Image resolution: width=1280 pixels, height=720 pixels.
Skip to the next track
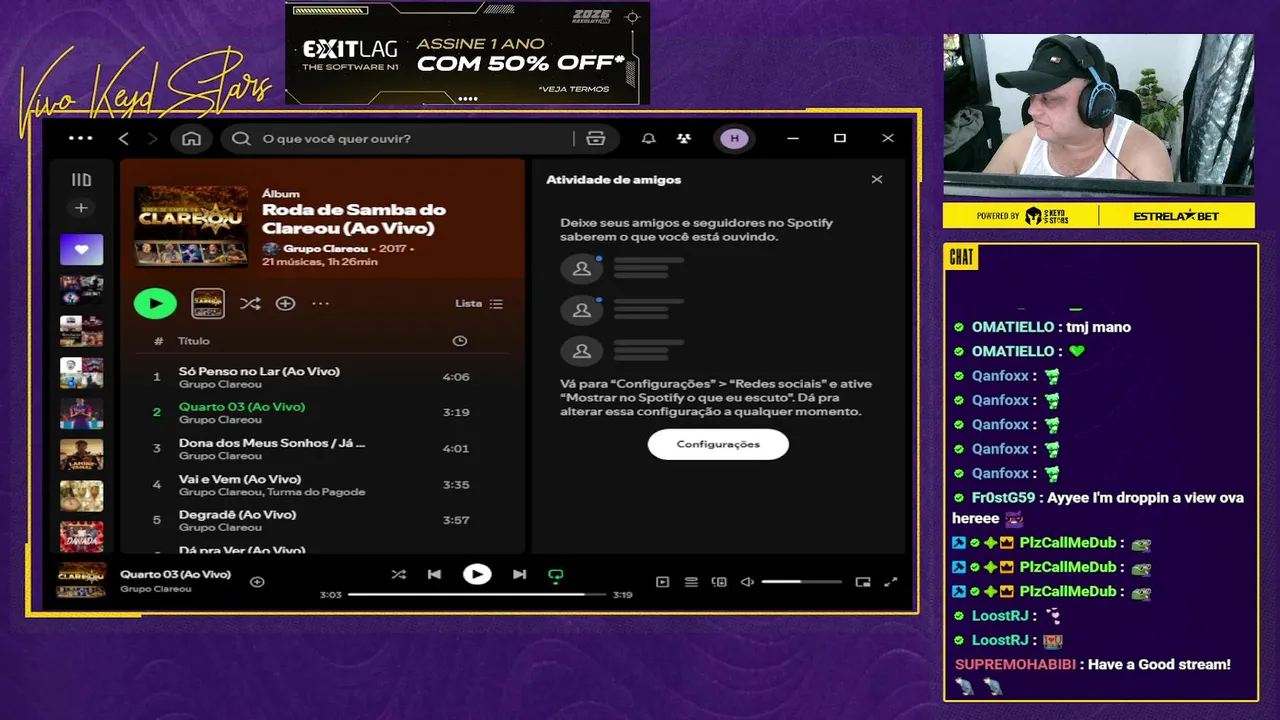point(519,574)
